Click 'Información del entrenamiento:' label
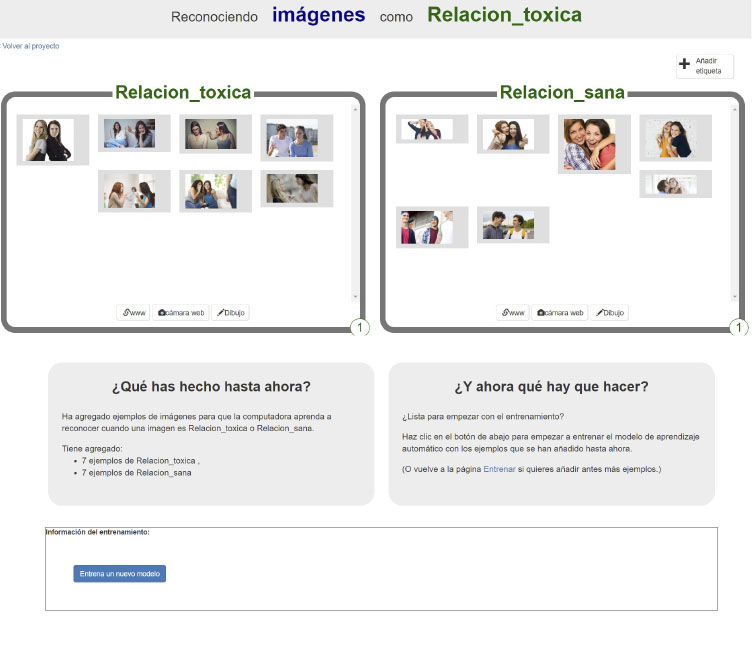Viewport: 752px width, 665px height. tap(97, 532)
